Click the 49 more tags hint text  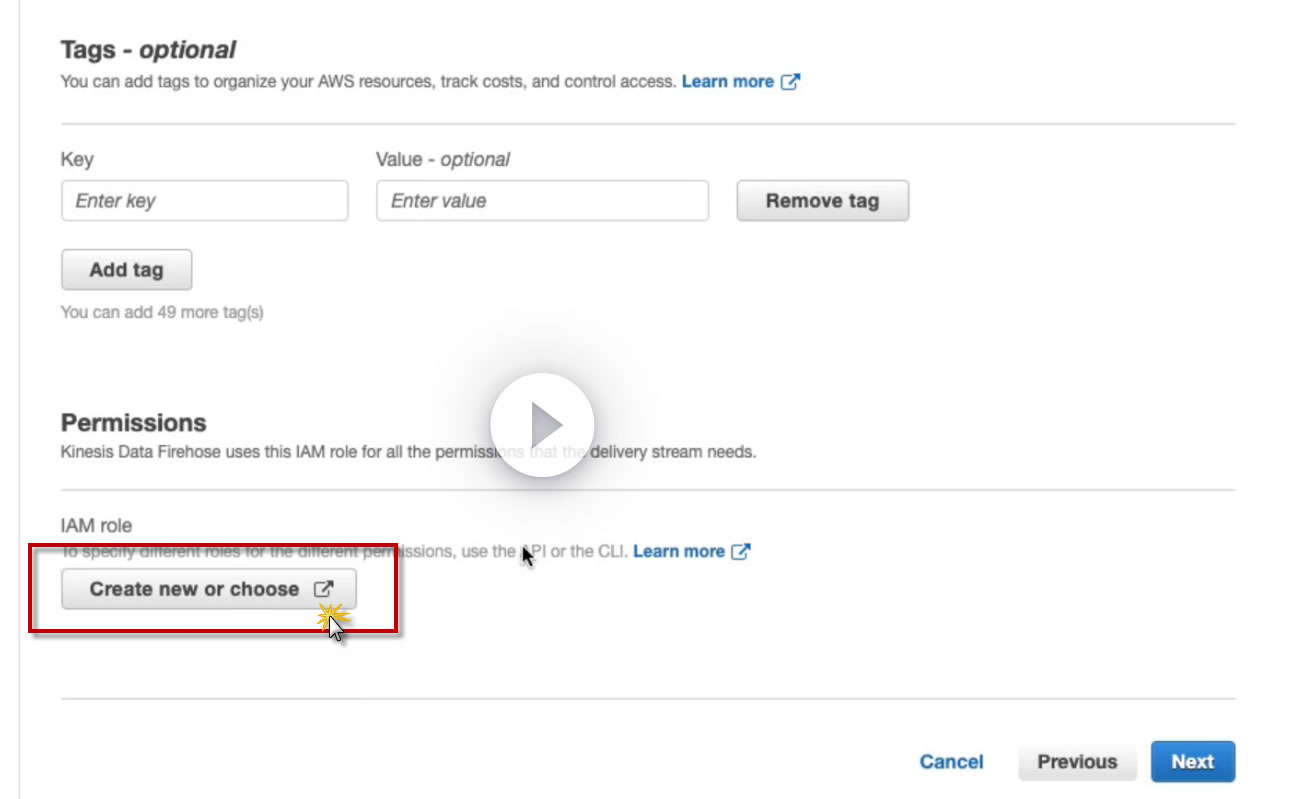coord(162,312)
